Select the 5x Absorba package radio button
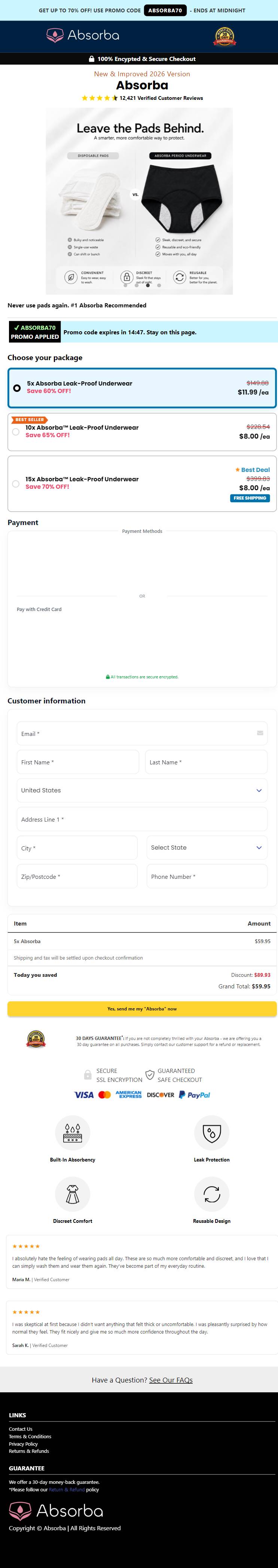This screenshot has width=278, height=1568. click(x=17, y=388)
